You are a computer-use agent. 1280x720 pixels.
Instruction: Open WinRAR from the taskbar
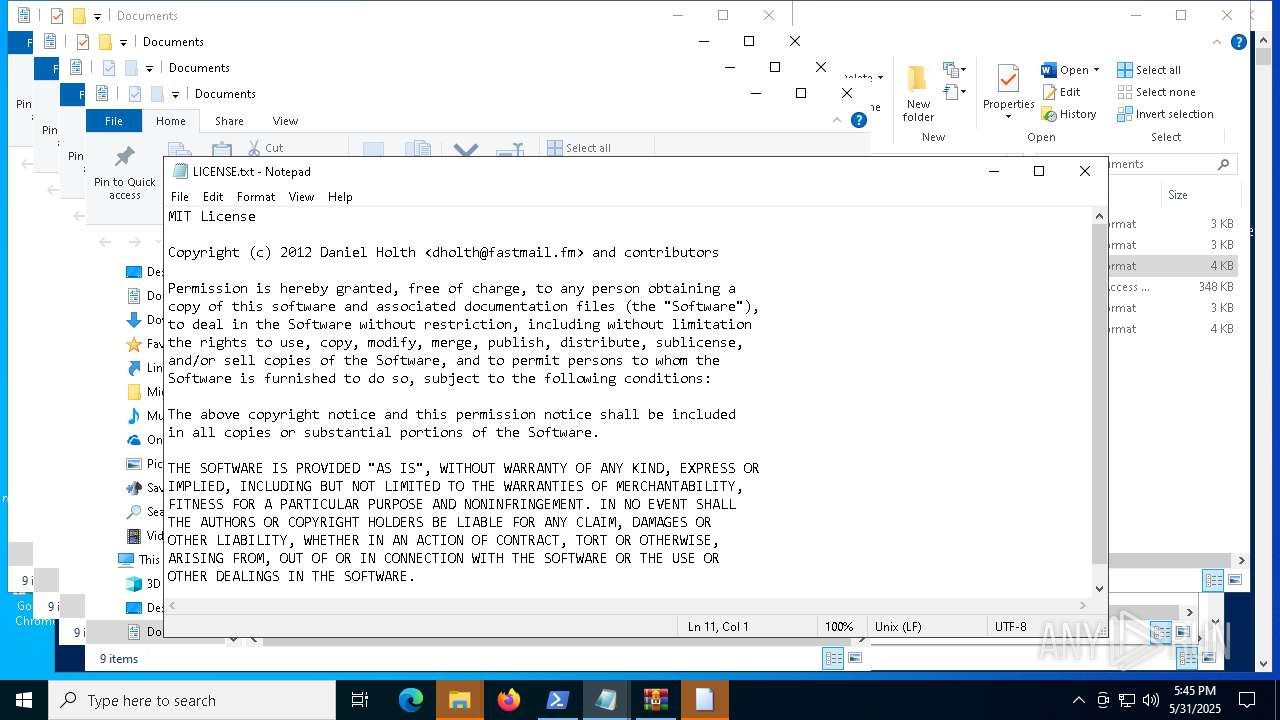click(x=656, y=700)
